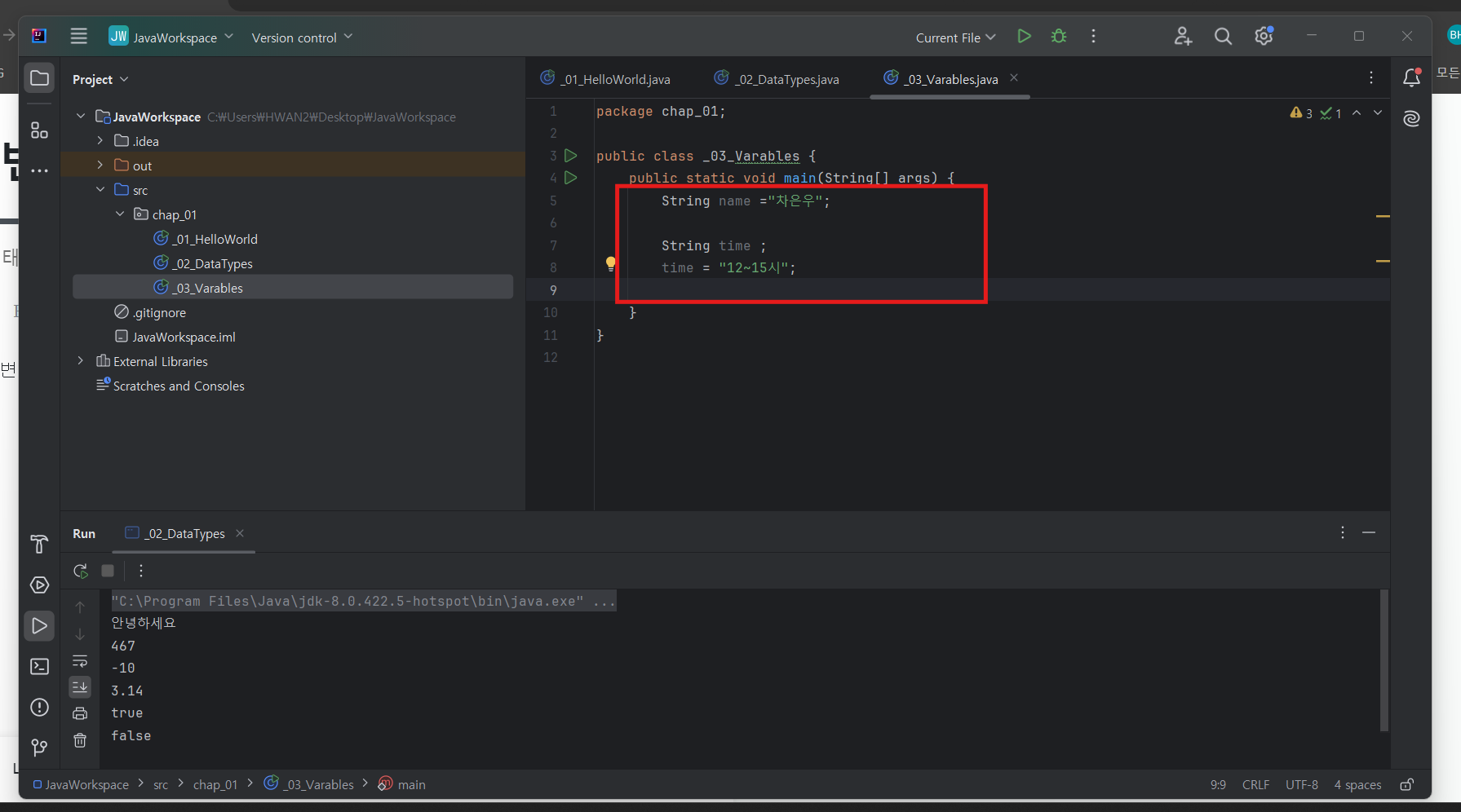Toggle soft-wrap in the run console
1461x812 pixels.
pyautogui.click(x=80, y=661)
